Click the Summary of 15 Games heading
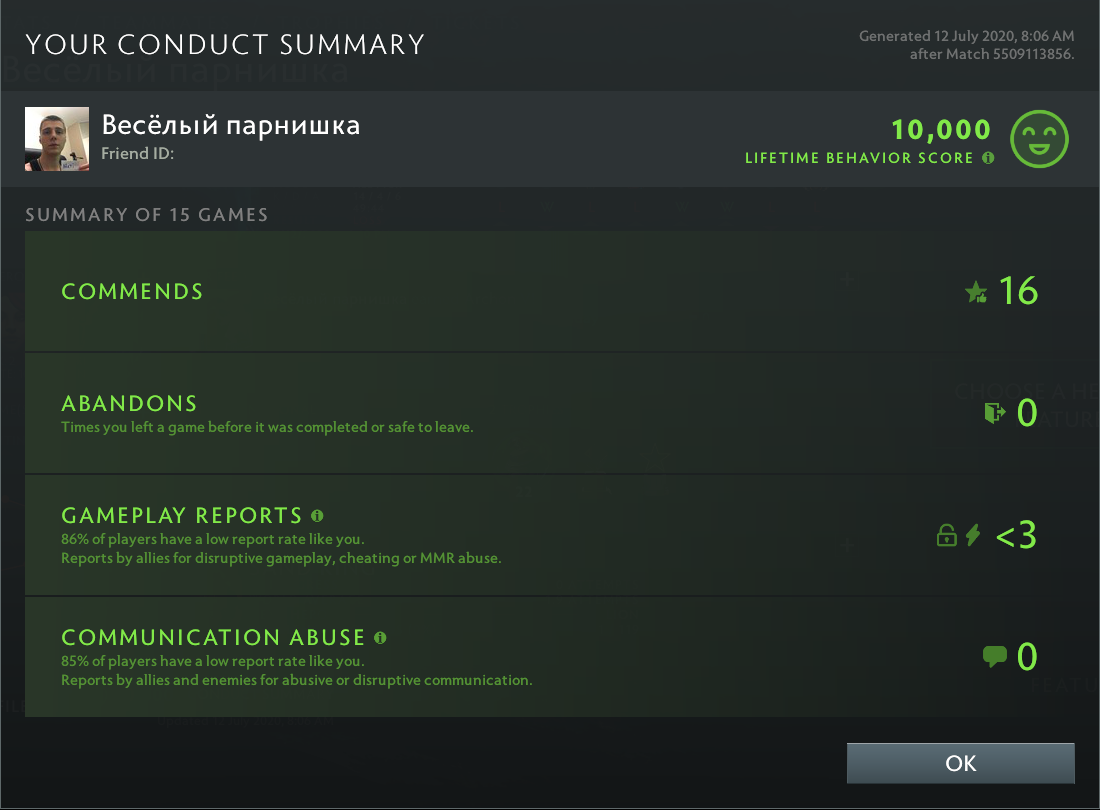The image size is (1100, 810). coord(146,215)
